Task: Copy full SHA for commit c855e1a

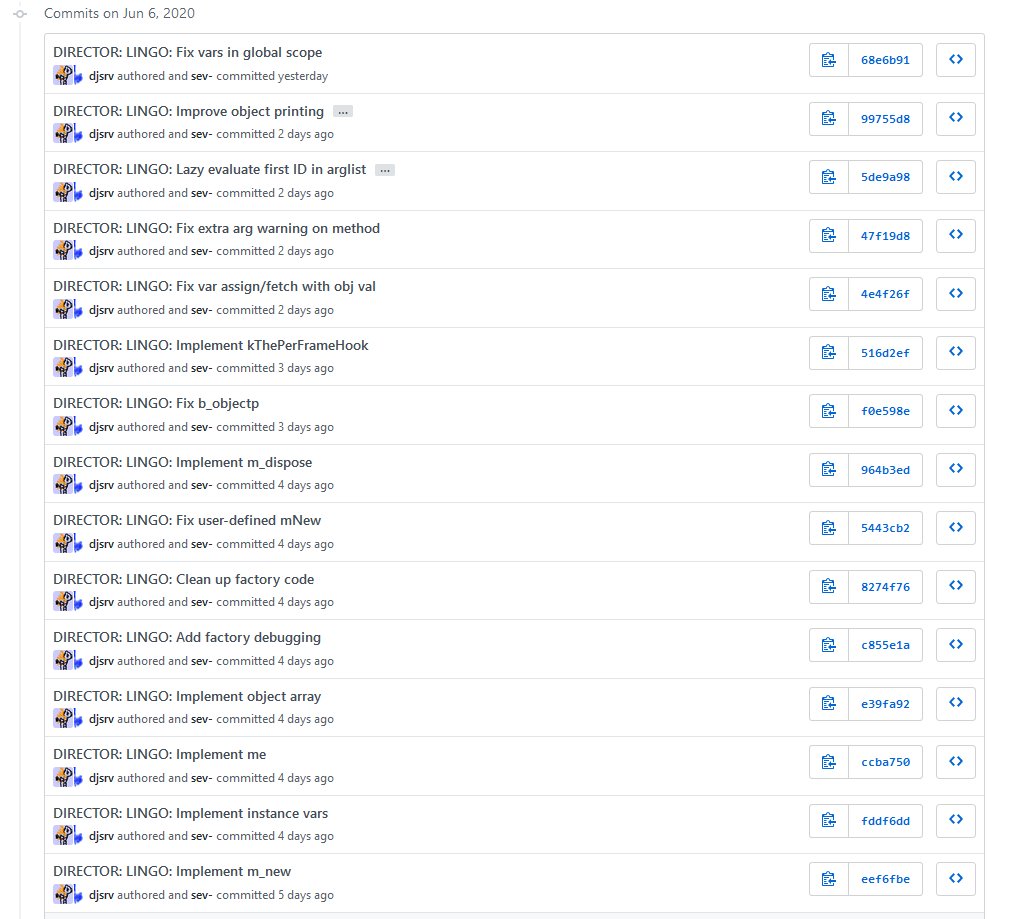Action: pos(829,645)
